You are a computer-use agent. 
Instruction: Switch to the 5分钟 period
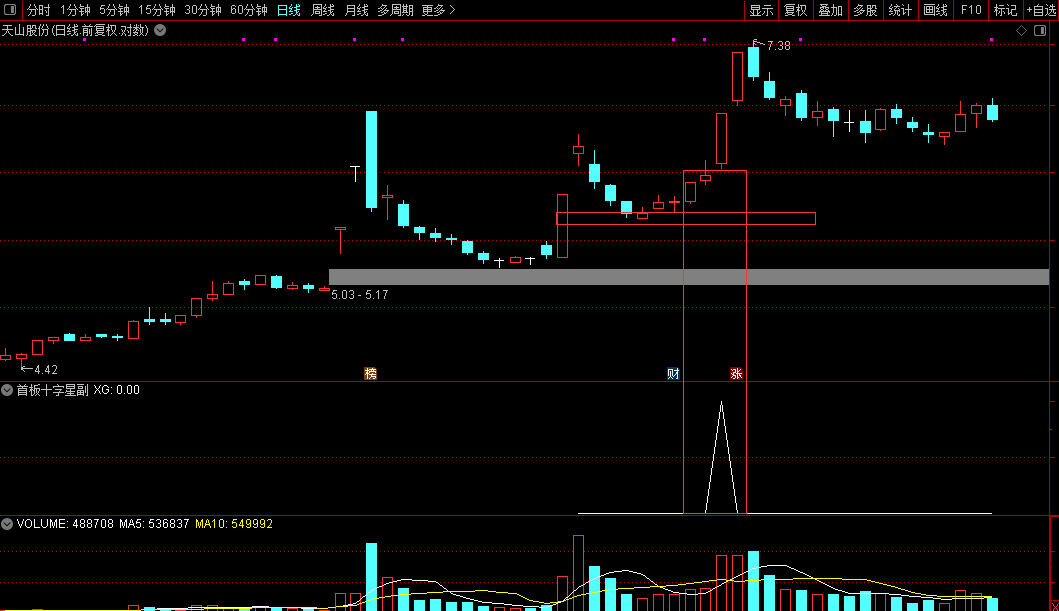point(114,10)
